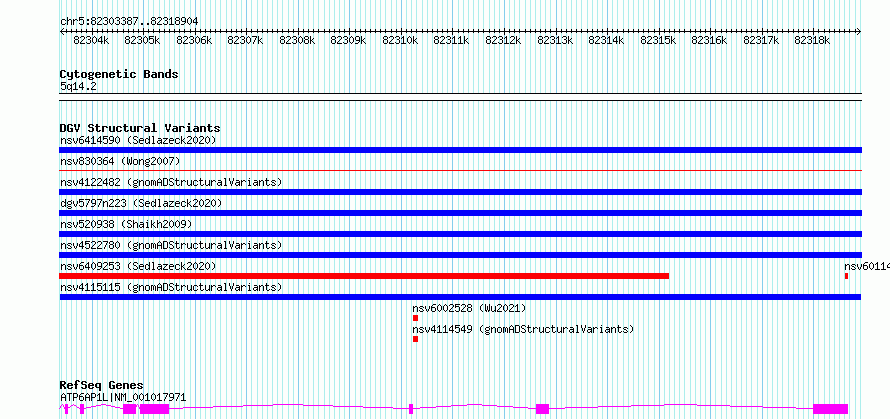The height and width of the screenshot is (419, 890).
Task: Open the nsv6414590 (Sedlazeck2020) label
Action: (138, 140)
